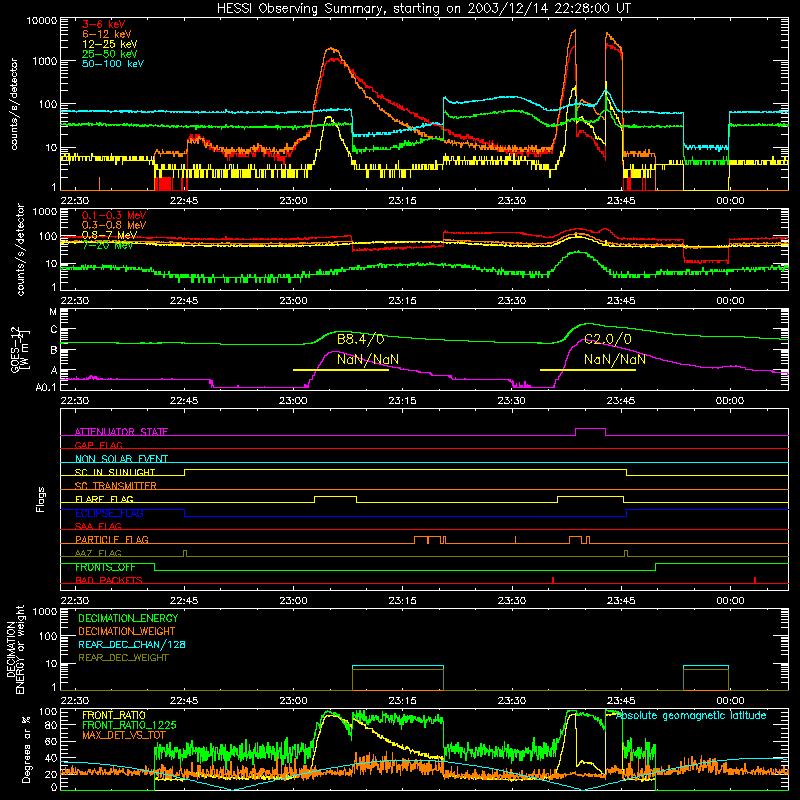The image size is (800, 800).
Task: Click the FRONT_RATIO_1225 legend label
Action: pos(129,725)
